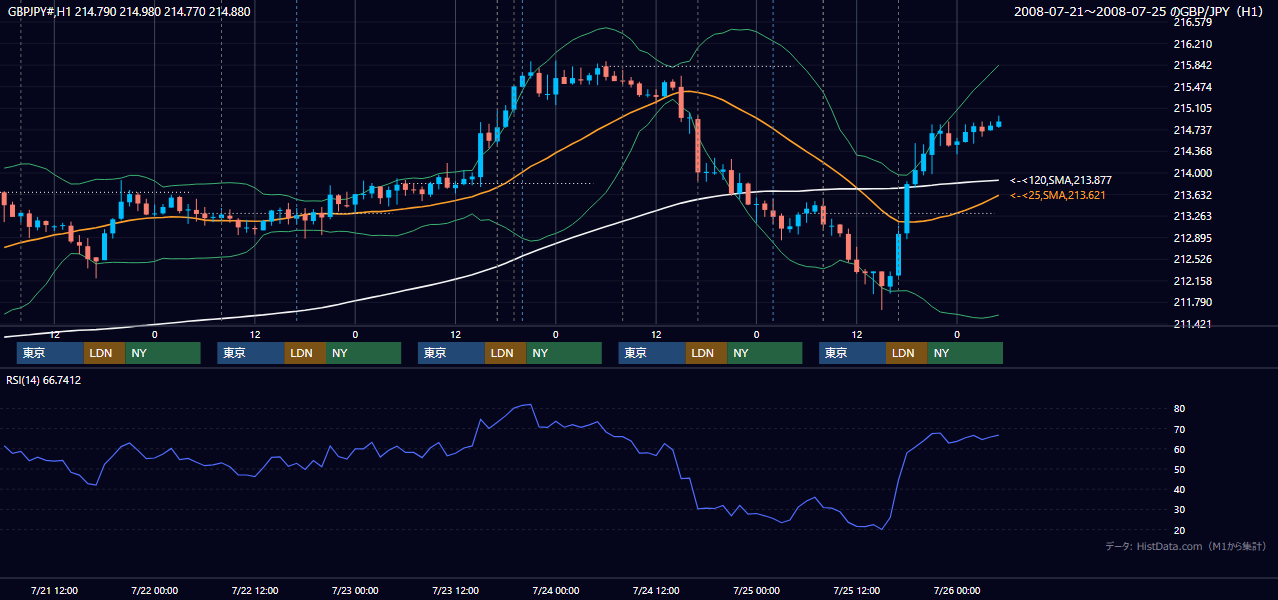Click price axis label 215.105
This screenshot has width=1278, height=600.
click(1193, 108)
